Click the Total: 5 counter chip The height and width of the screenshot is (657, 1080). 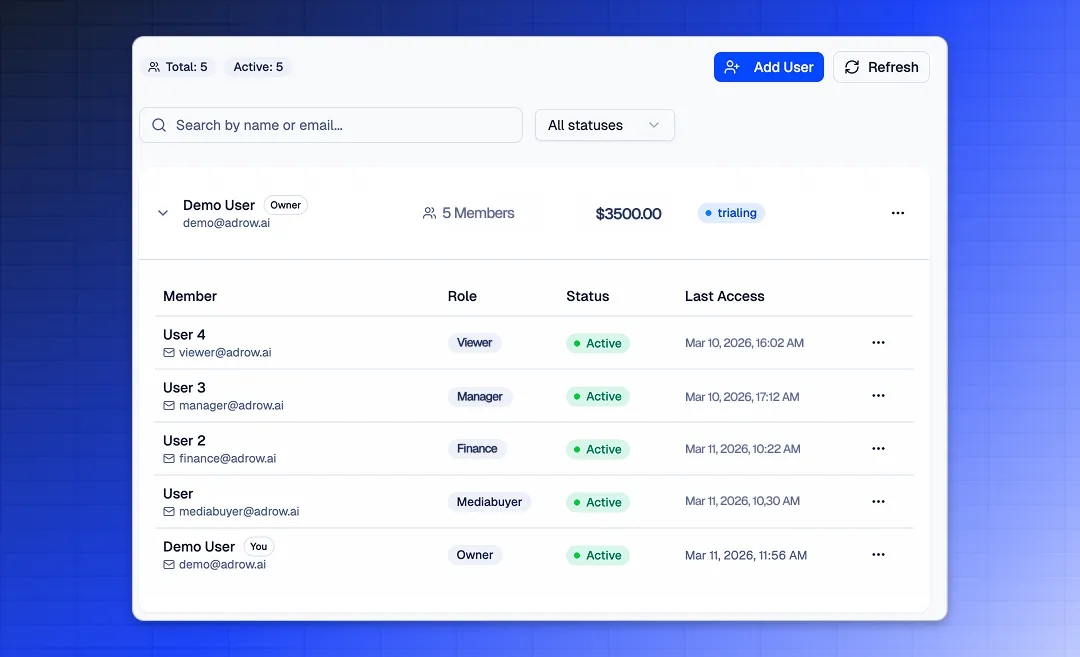pos(178,67)
